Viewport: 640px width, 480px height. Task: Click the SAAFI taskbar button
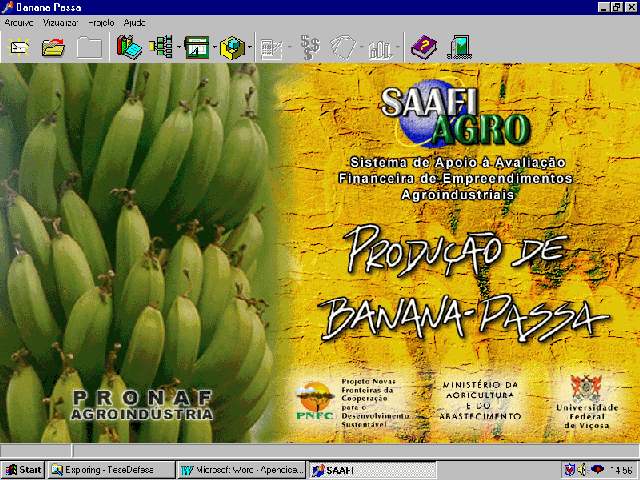click(372, 470)
